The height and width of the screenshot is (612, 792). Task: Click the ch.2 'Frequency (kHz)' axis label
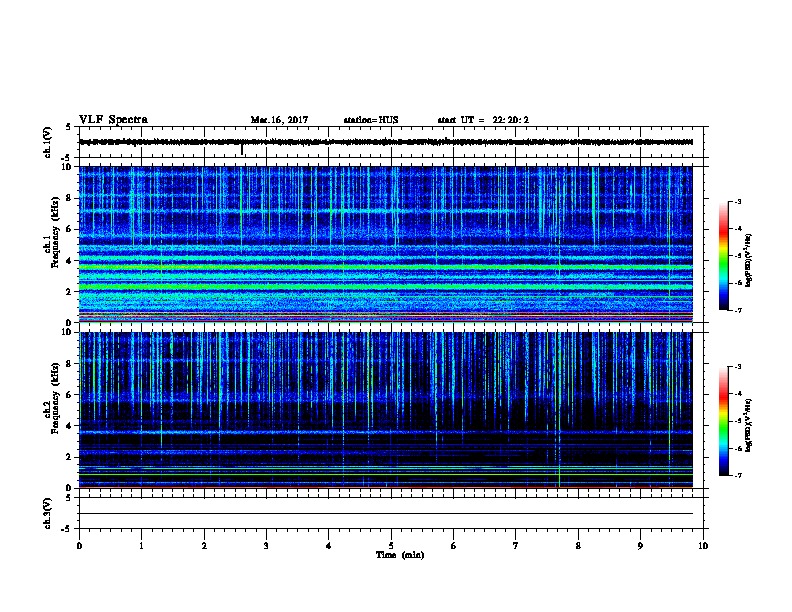click(55, 398)
